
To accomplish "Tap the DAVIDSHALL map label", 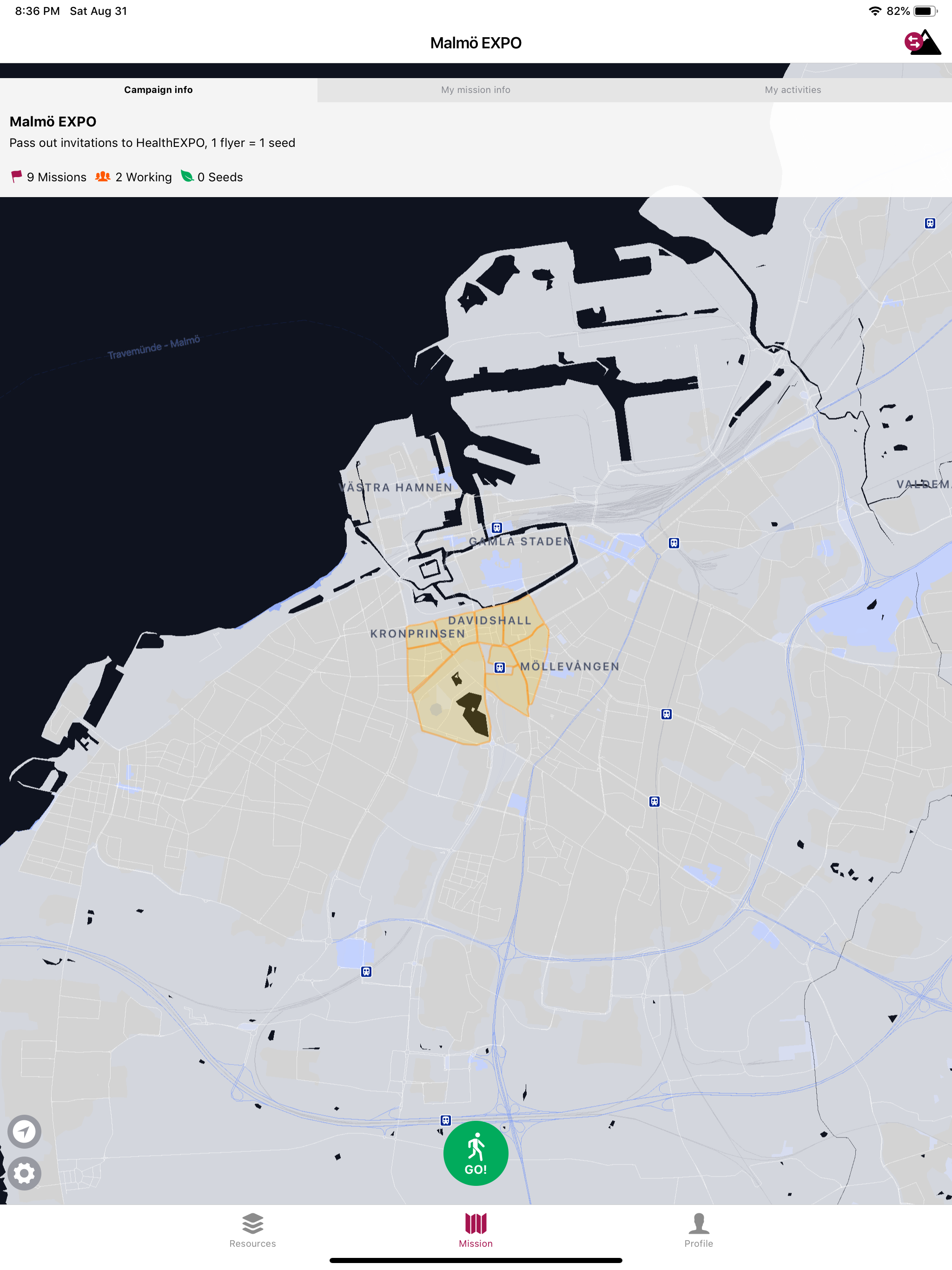I will pyautogui.click(x=490, y=620).
